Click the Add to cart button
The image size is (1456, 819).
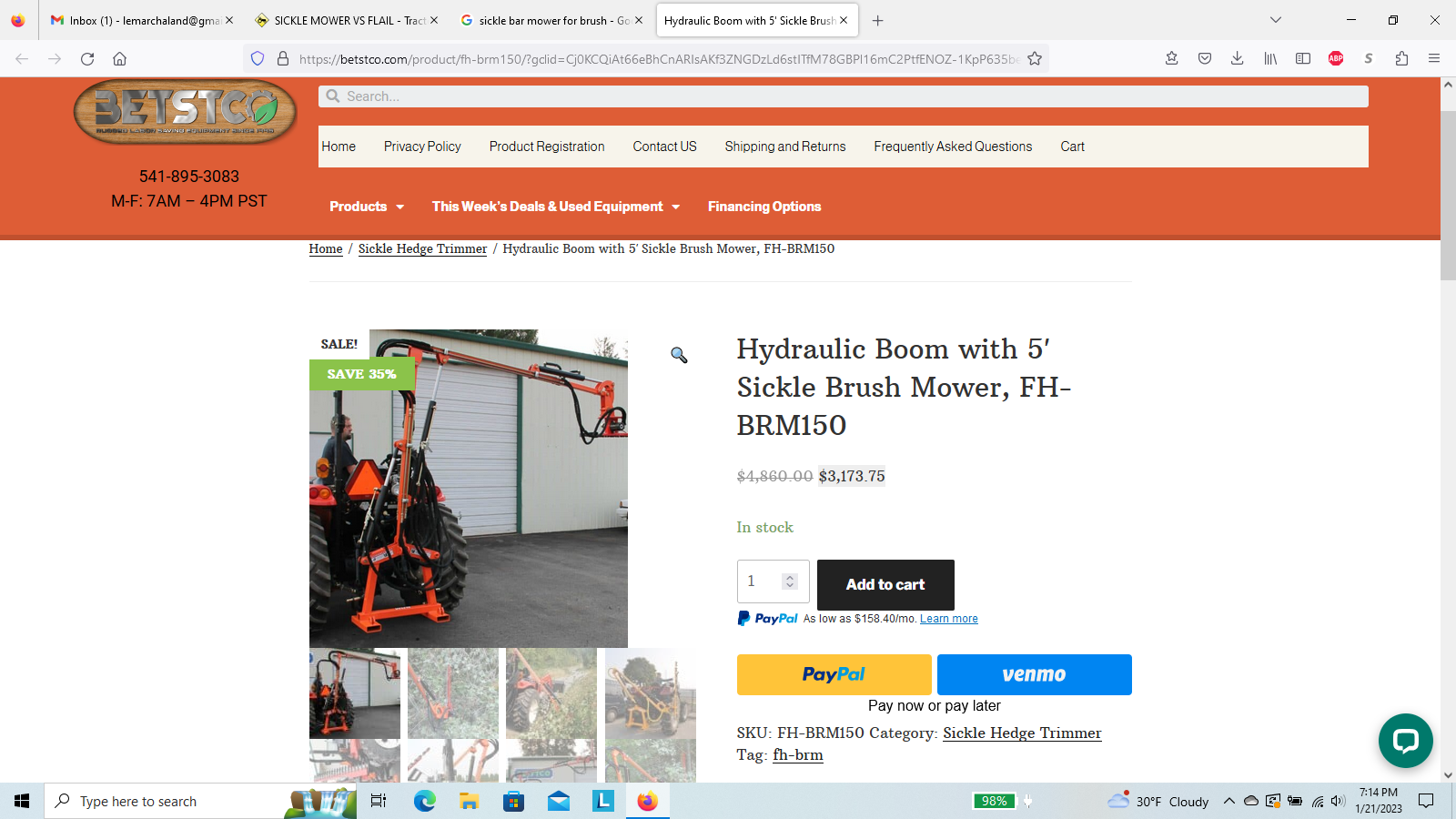[885, 585]
